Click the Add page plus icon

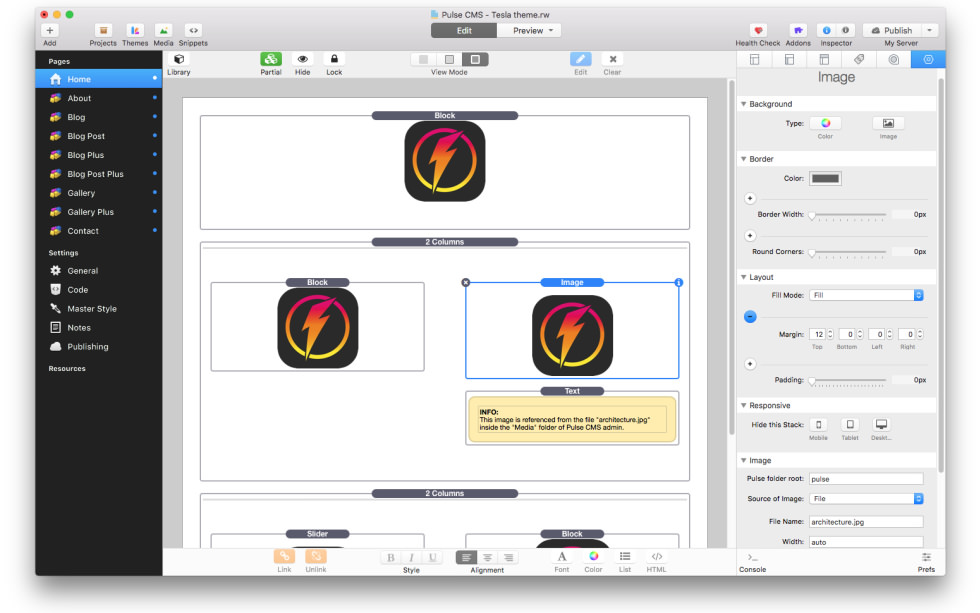coord(49,30)
